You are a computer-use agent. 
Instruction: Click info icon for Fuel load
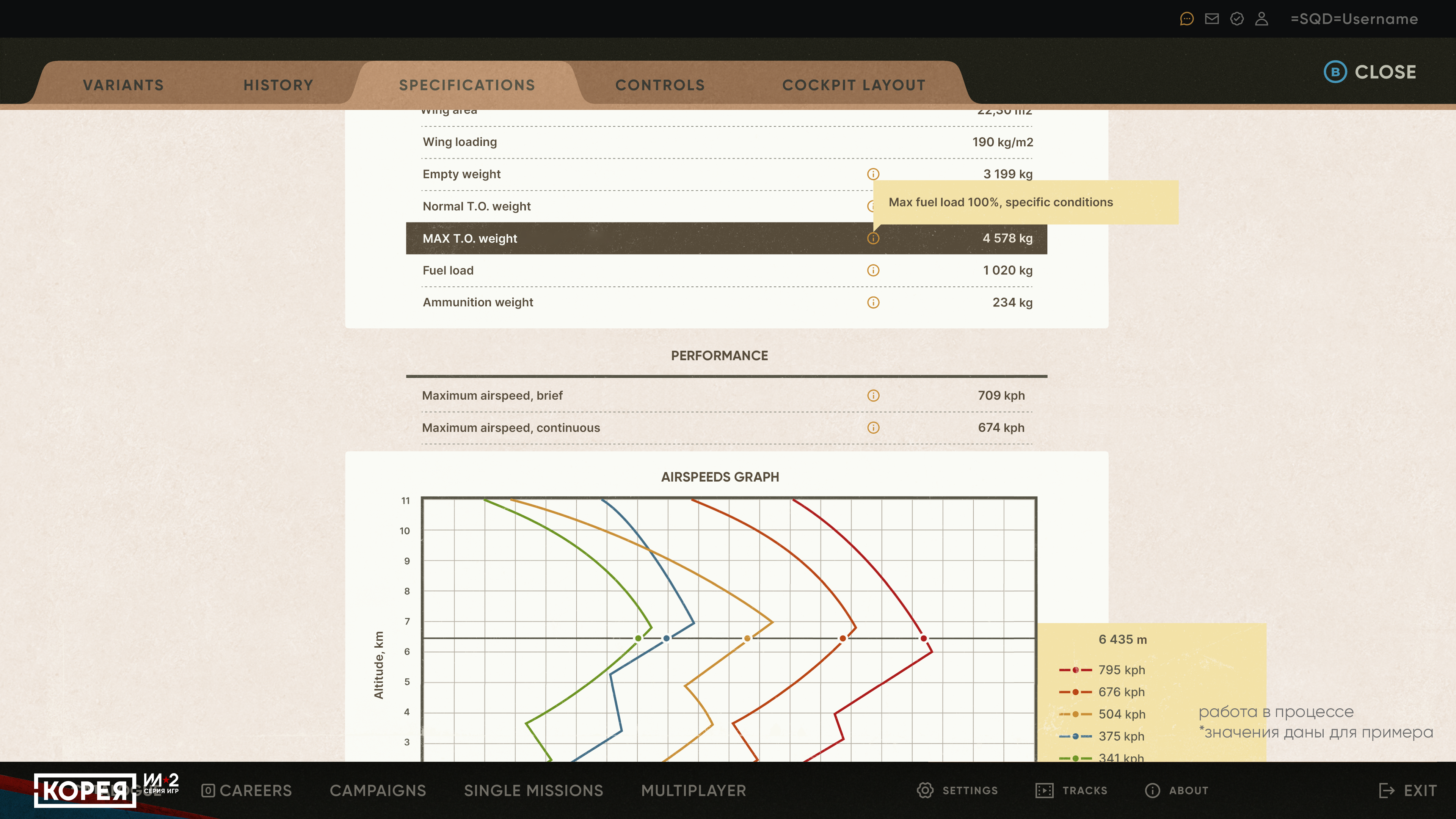[x=873, y=270]
